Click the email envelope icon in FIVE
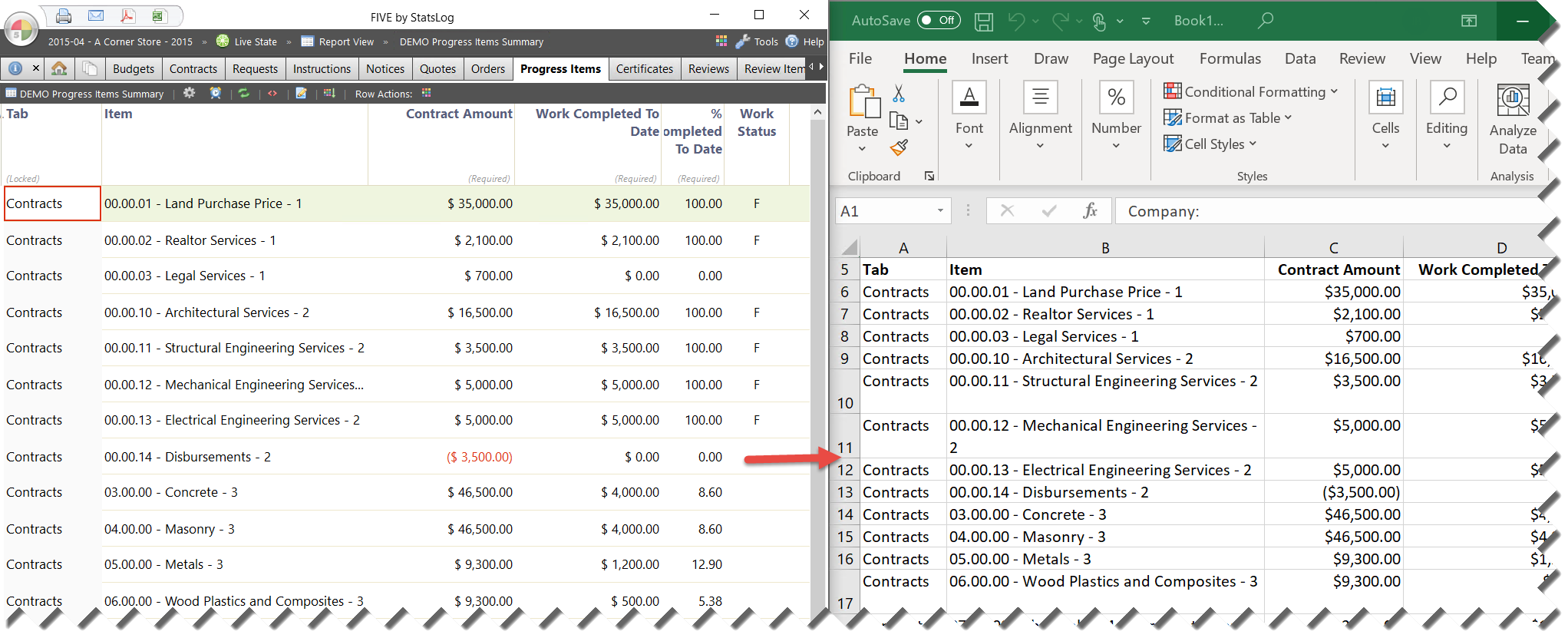 click(96, 15)
